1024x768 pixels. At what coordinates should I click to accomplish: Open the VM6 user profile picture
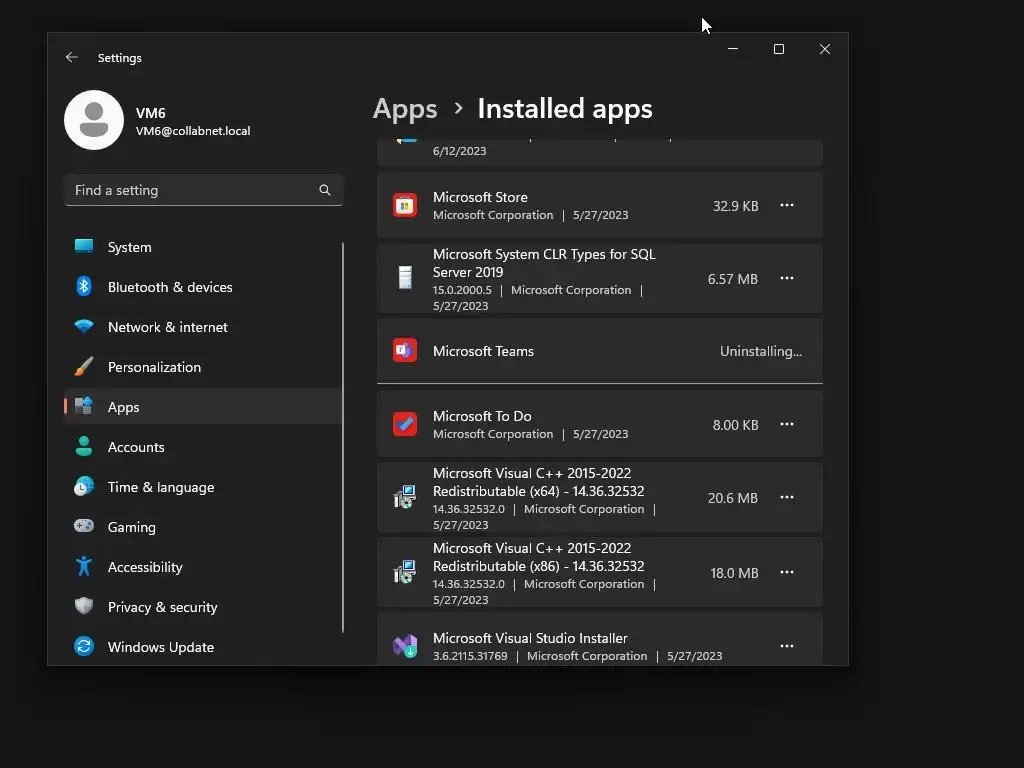point(94,120)
